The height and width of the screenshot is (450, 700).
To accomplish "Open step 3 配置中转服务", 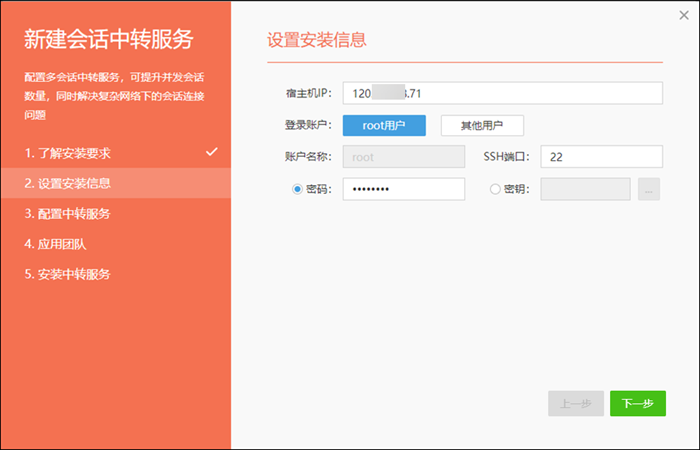I will coord(68,213).
